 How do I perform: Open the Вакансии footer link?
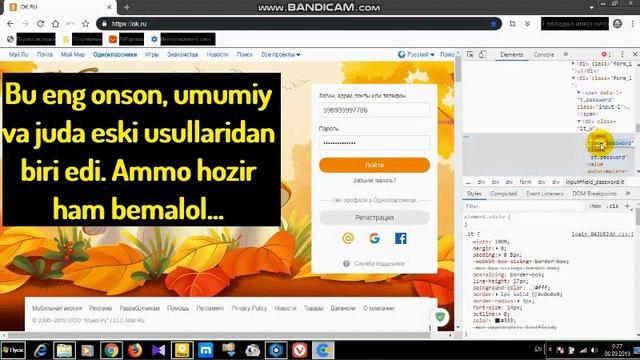click(x=343, y=308)
